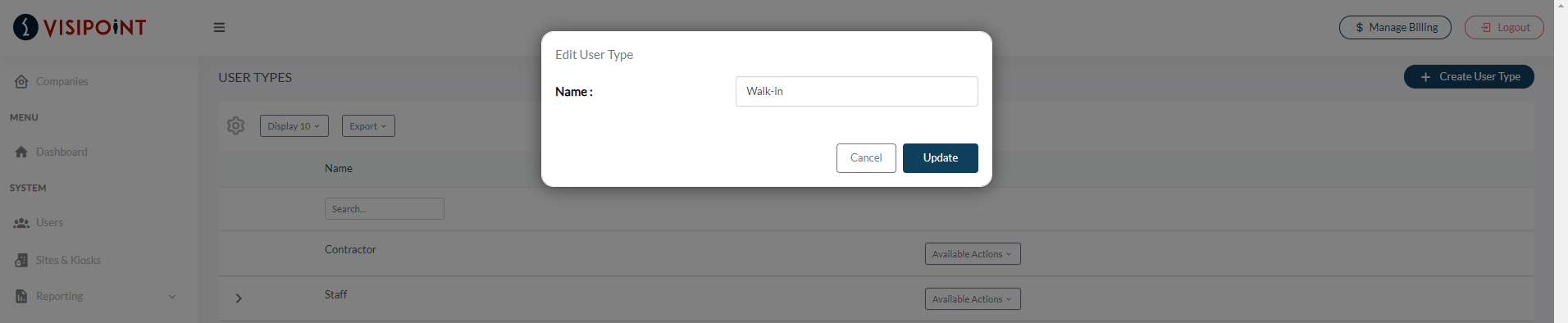The image size is (1568, 323).
Task: Open the Export dropdown
Action: (x=368, y=126)
